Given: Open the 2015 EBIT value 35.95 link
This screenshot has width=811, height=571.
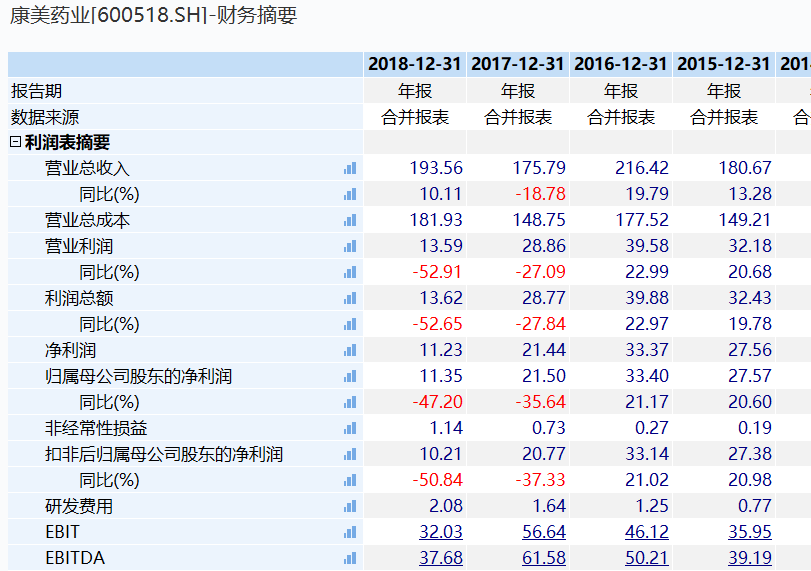Looking at the screenshot, I should (749, 532).
